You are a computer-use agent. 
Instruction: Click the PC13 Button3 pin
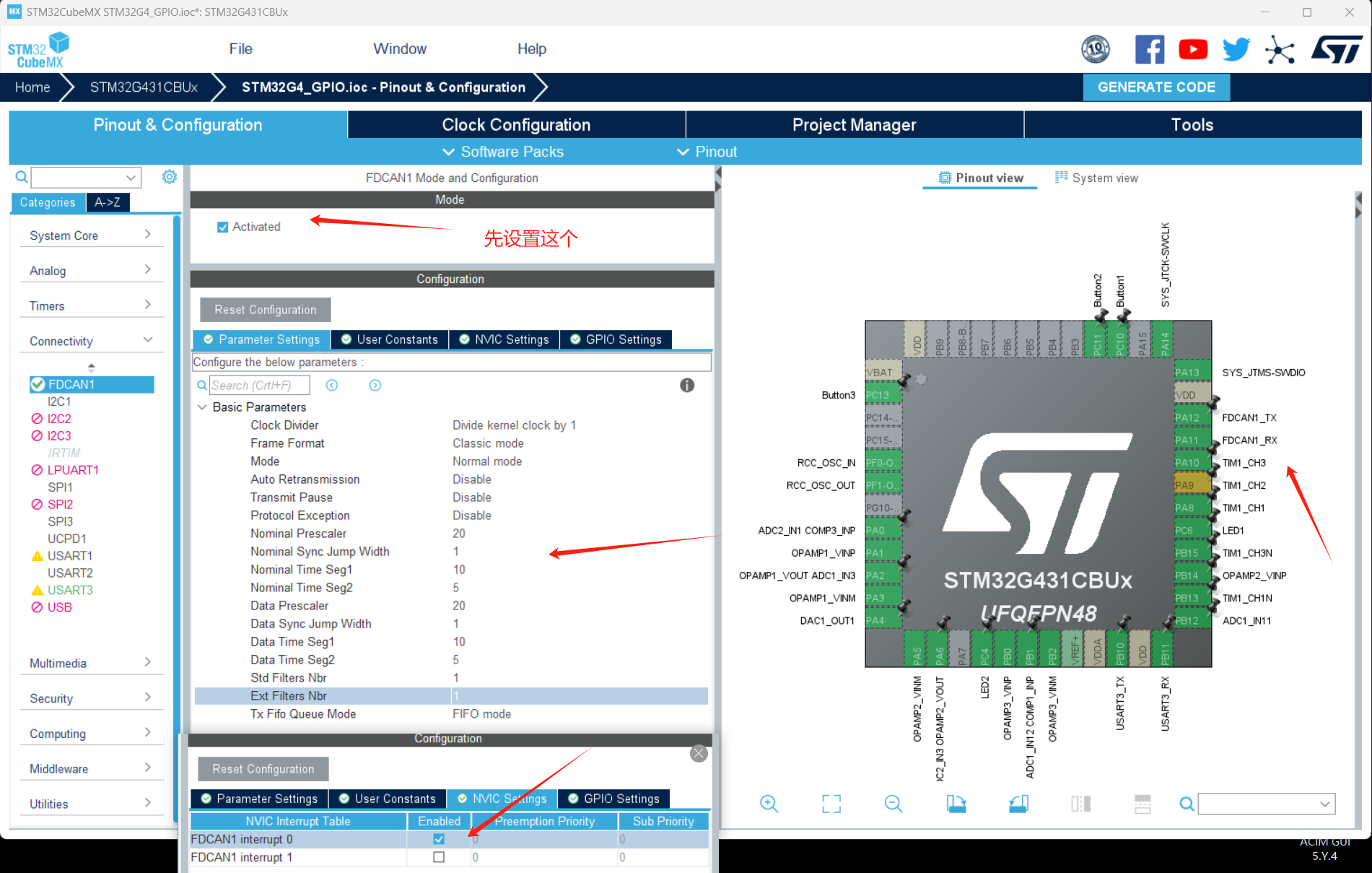click(883, 395)
